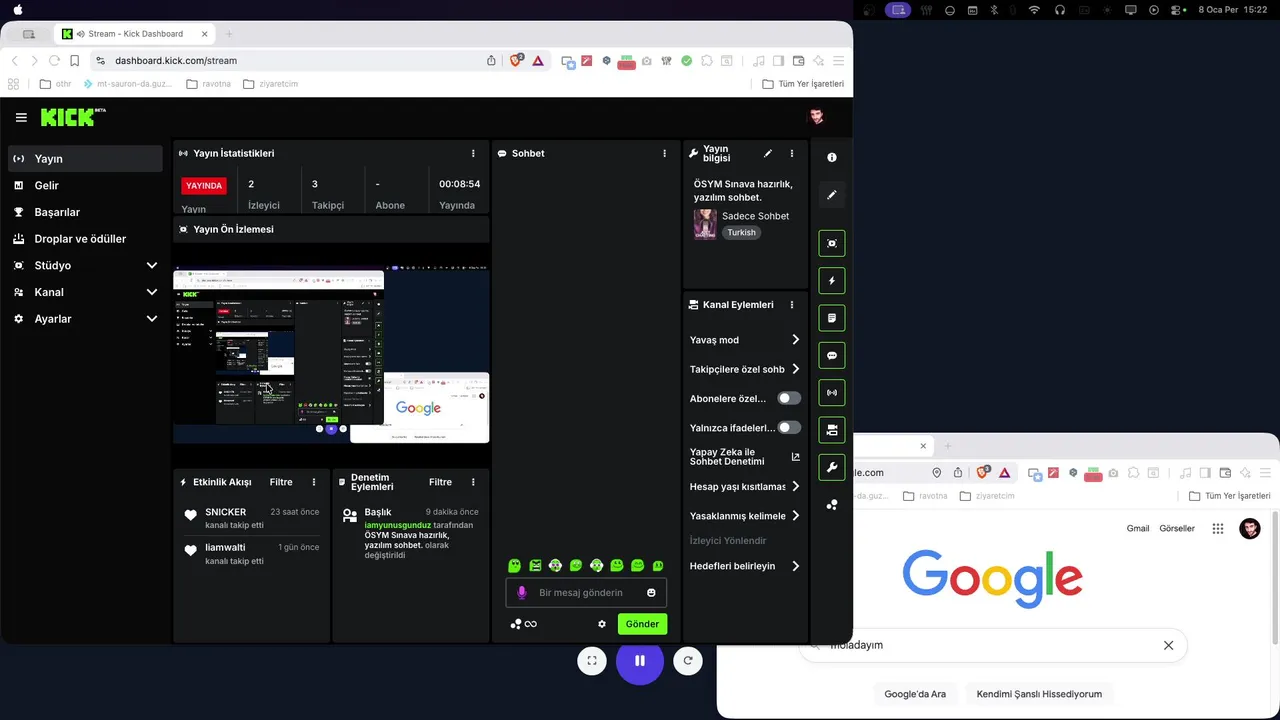Screen dimensions: 1280x720
Task: Toggle the lightning activity feed widget icon
Action: [x=832, y=281]
